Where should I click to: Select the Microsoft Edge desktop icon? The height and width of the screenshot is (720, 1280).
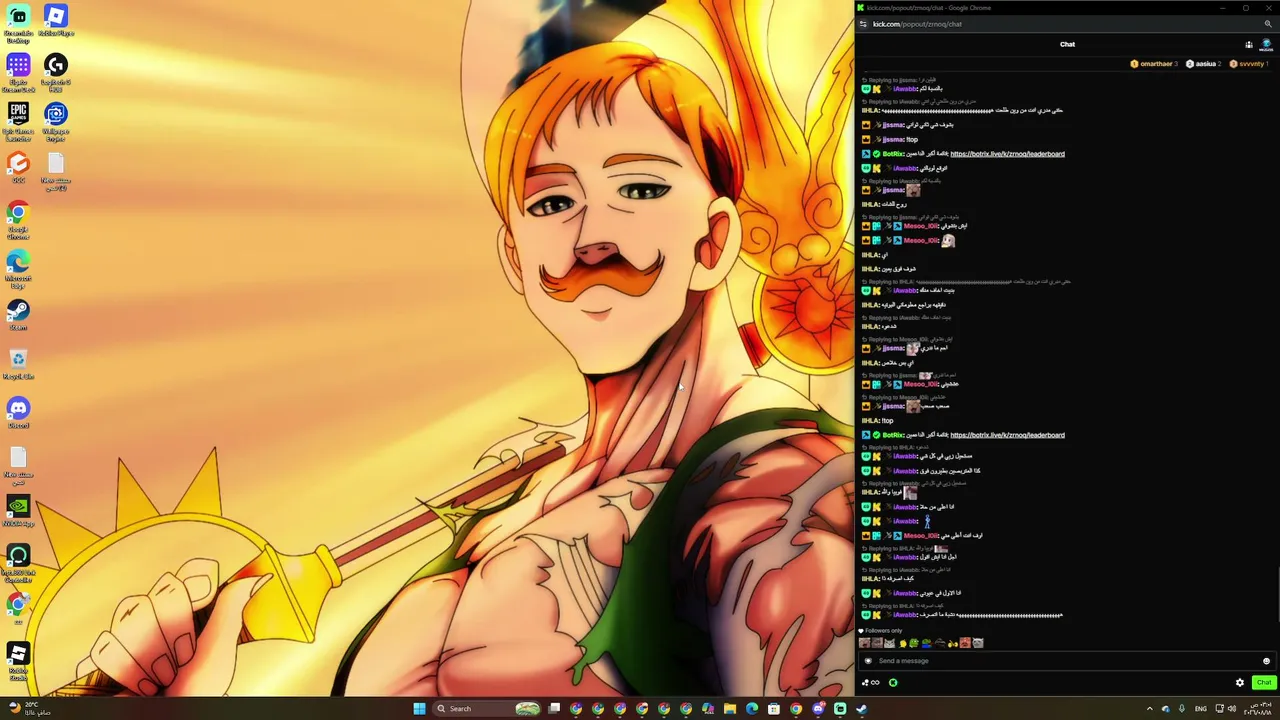coord(18,268)
